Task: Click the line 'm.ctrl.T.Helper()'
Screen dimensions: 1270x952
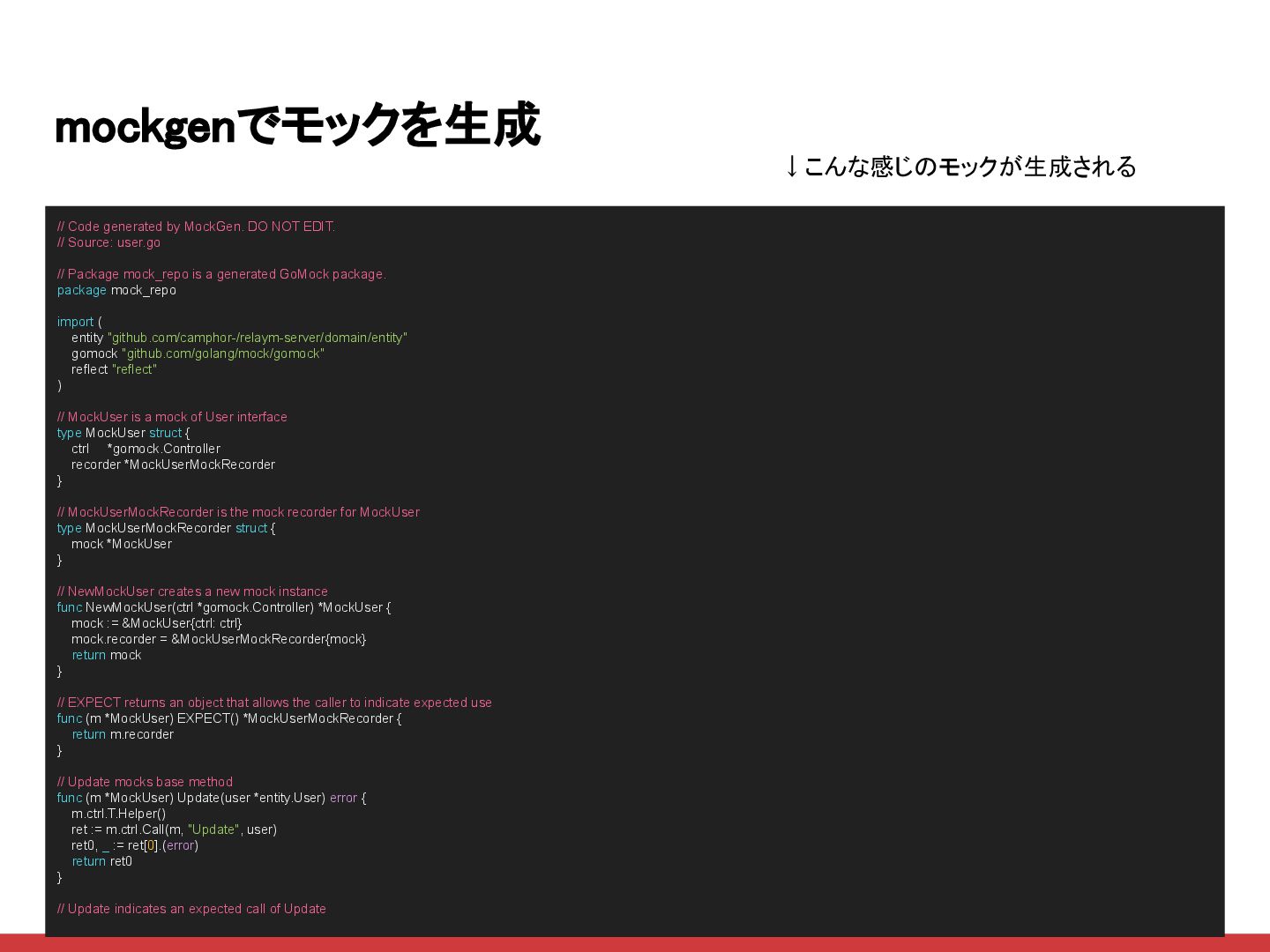Action: (x=118, y=814)
